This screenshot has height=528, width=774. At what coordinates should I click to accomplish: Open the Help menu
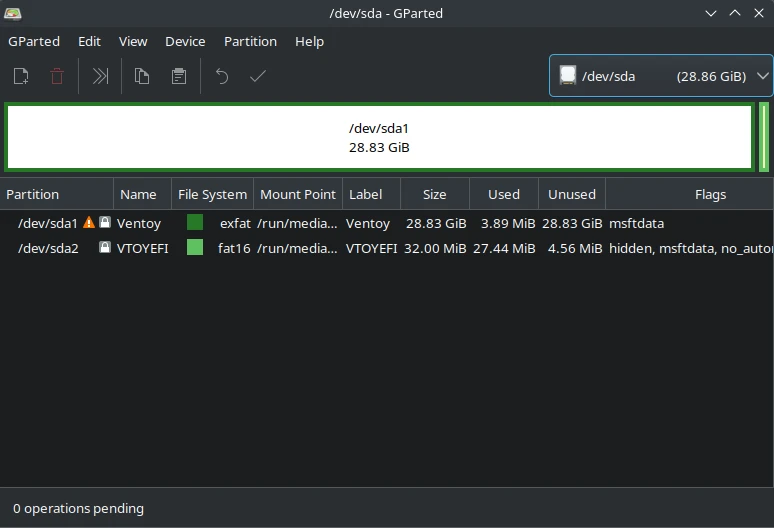click(310, 41)
